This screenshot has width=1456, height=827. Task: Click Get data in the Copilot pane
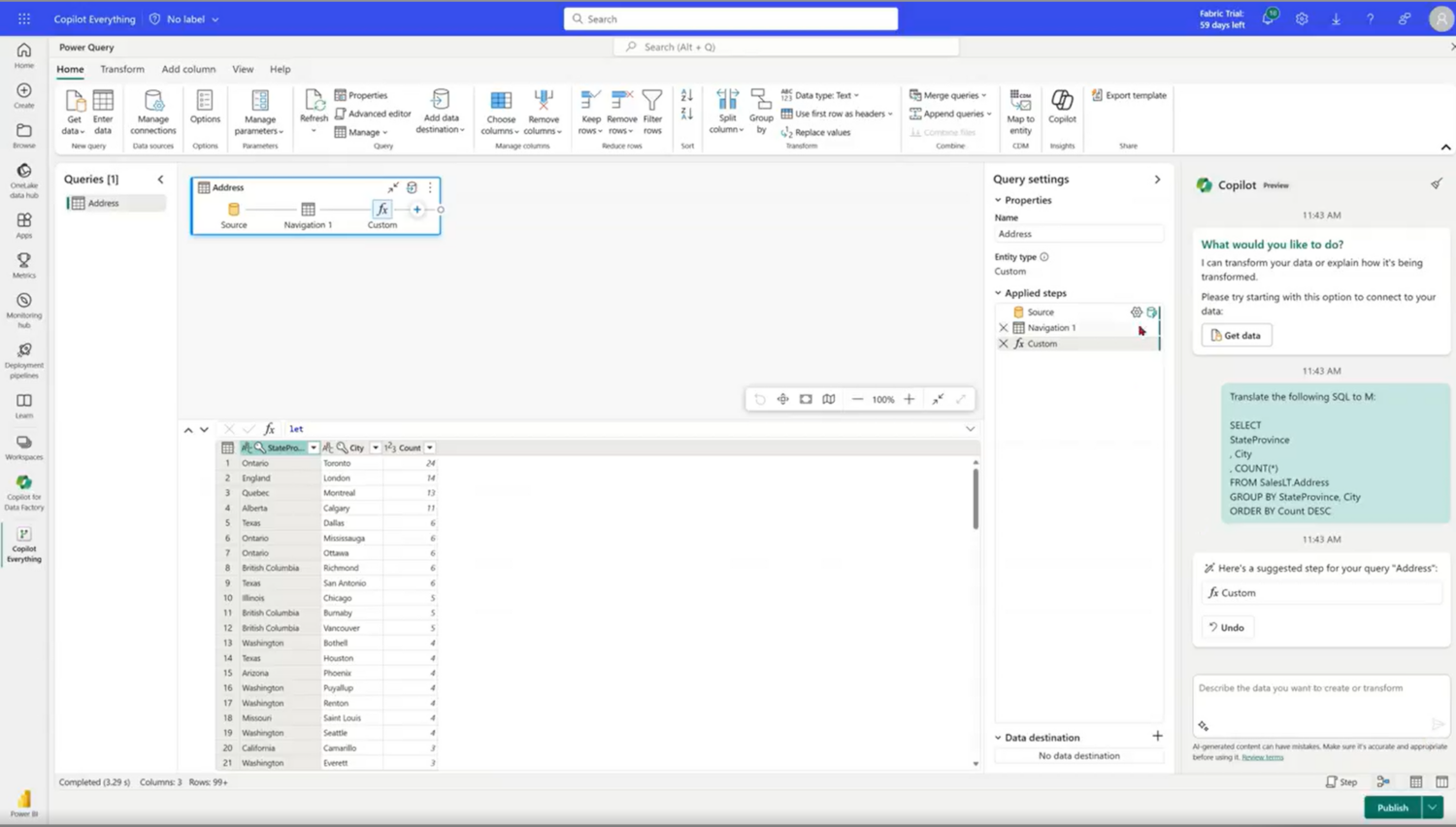coord(1236,335)
